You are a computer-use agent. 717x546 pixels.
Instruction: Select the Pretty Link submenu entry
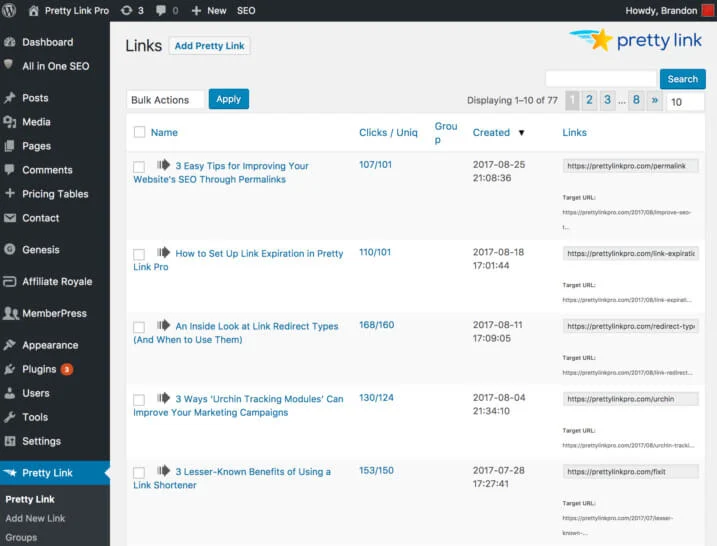(x=30, y=499)
